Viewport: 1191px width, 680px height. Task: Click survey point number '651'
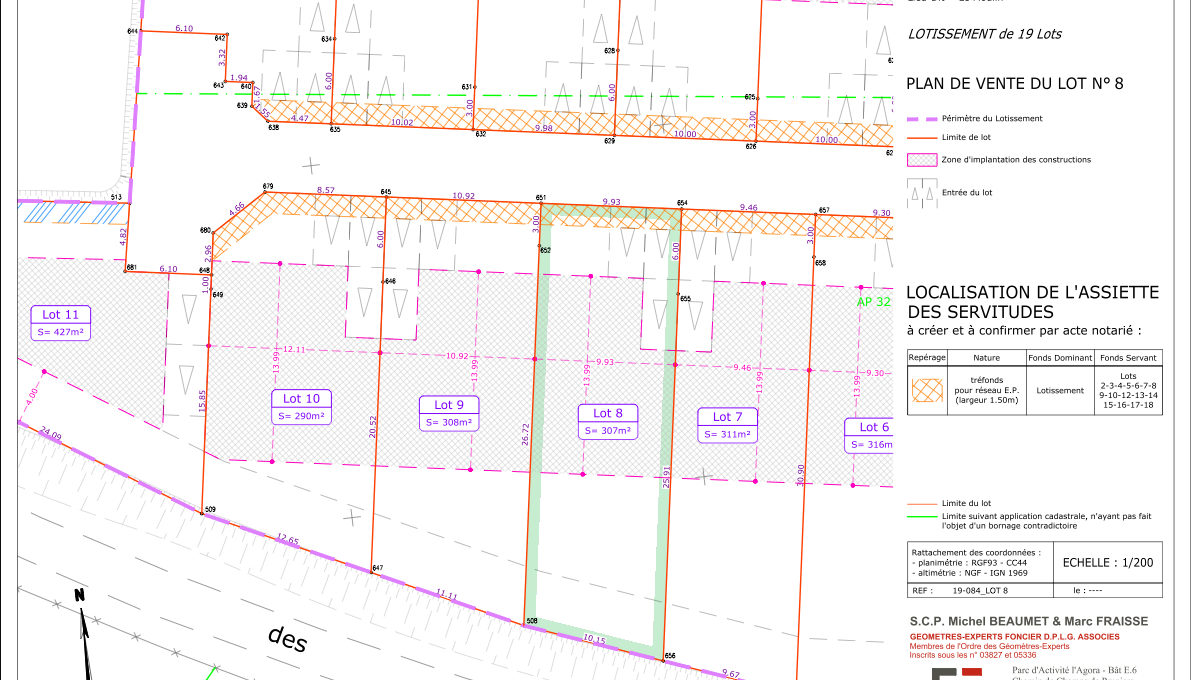(541, 198)
